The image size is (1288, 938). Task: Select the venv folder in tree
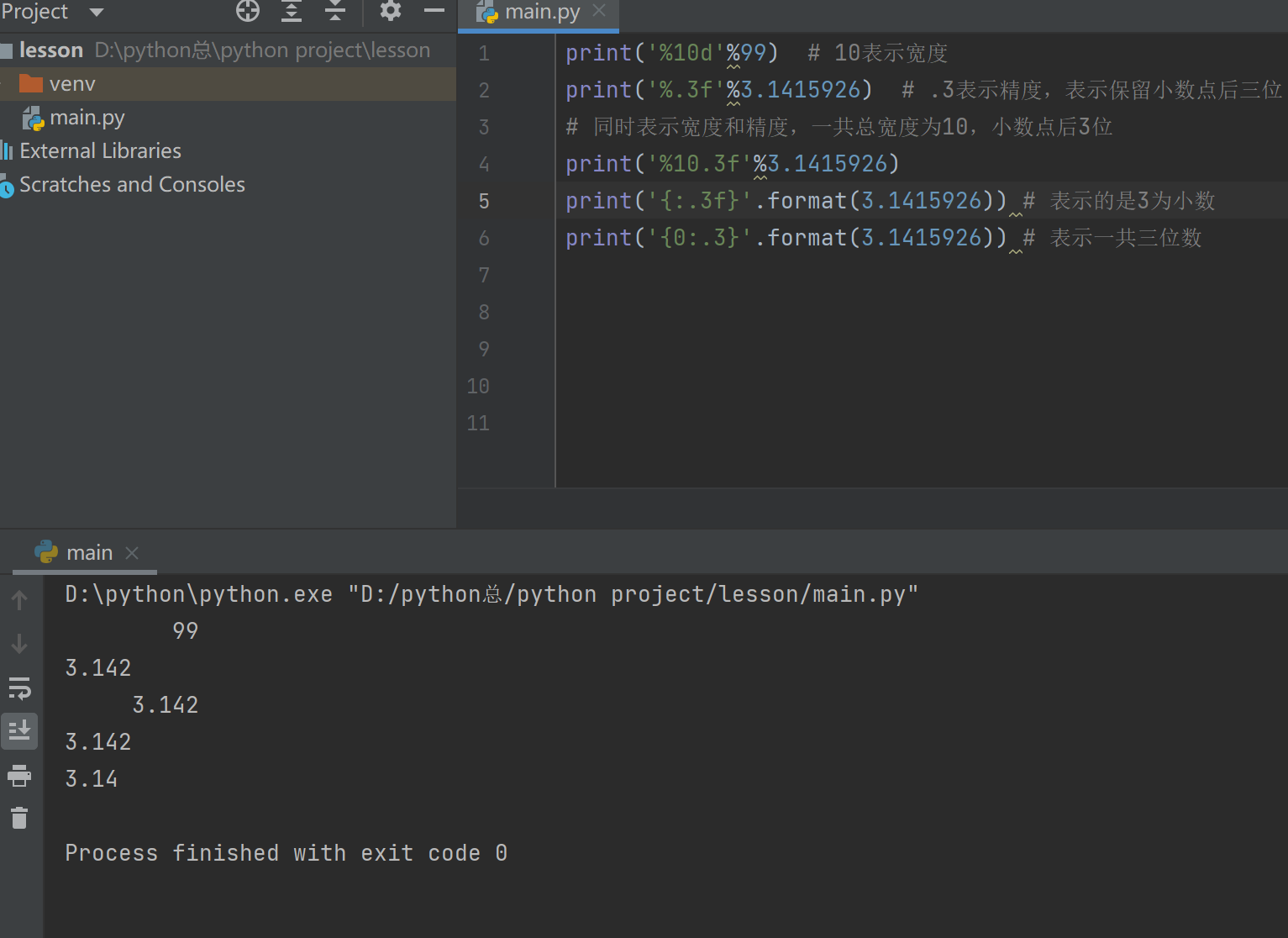pyautogui.click(x=228, y=84)
